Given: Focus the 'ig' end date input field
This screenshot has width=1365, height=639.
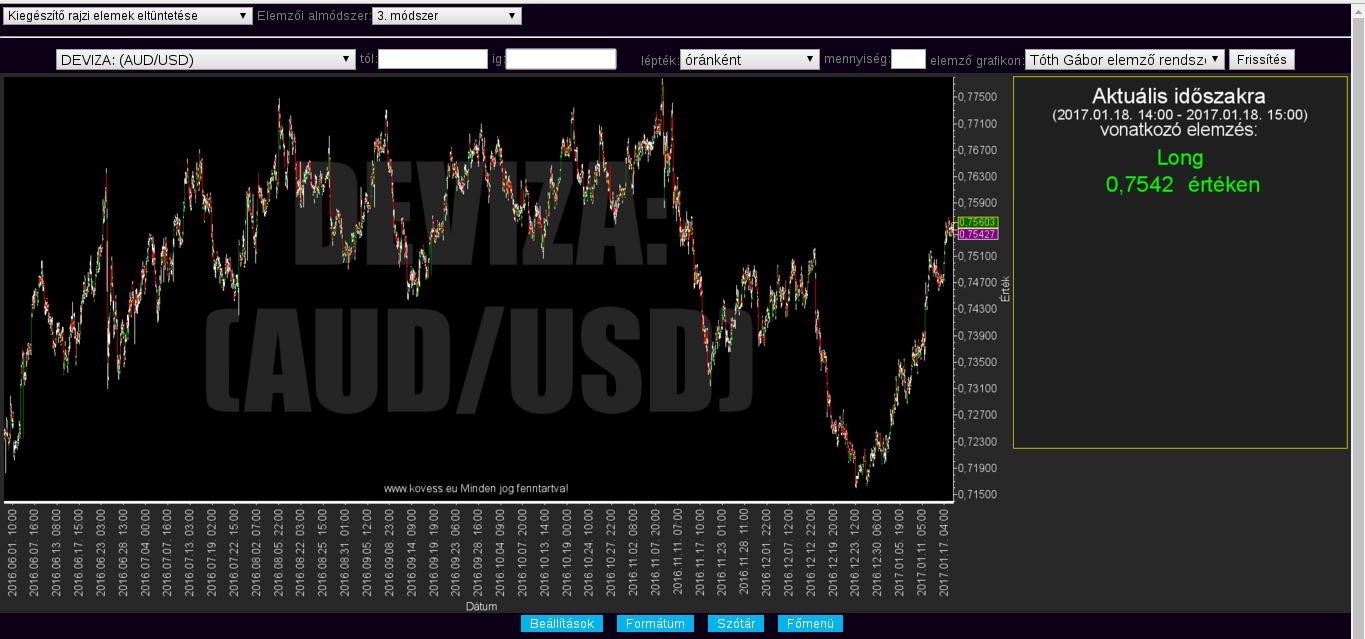Looking at the screenshot, I should (560, 60).
